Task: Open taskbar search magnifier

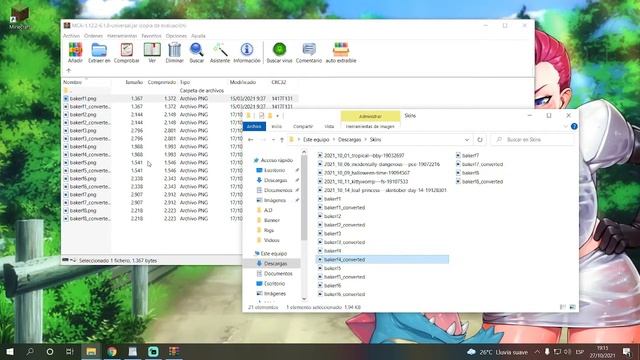Action: click(30, 351)
